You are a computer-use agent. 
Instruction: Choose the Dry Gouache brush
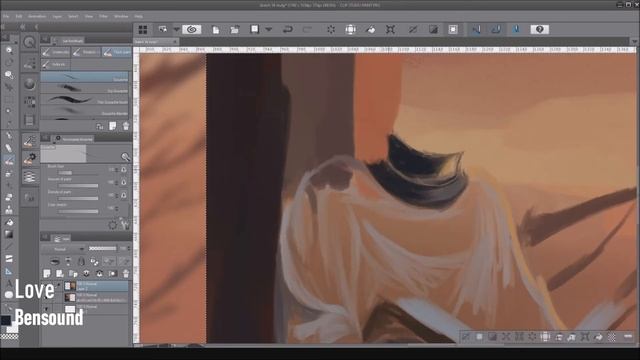(x=84, y=88)
